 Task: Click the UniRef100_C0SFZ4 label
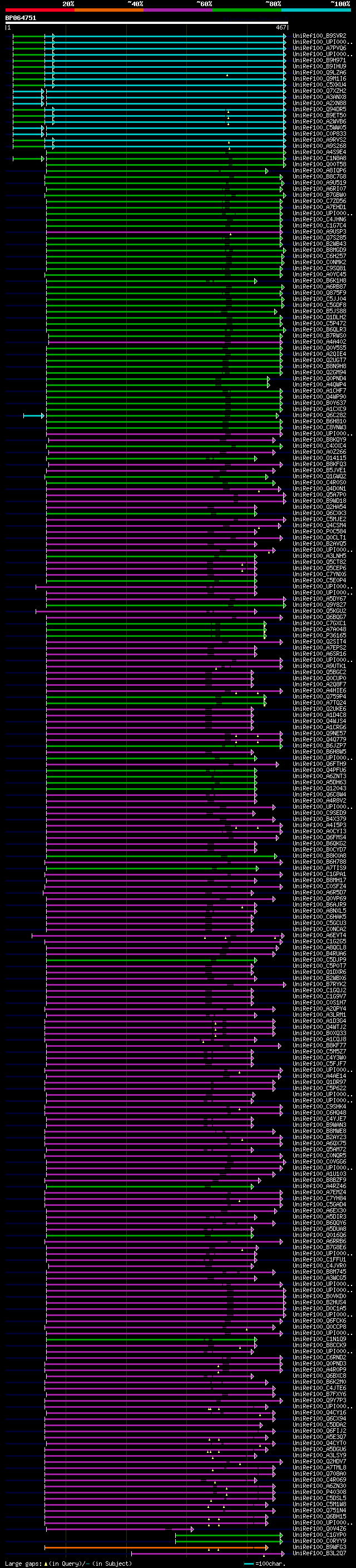click(319, 886)
